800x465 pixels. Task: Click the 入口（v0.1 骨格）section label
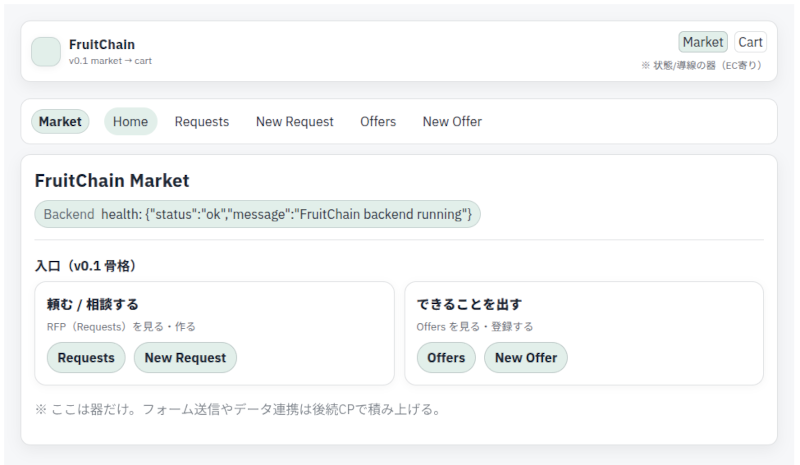(85, 266)
